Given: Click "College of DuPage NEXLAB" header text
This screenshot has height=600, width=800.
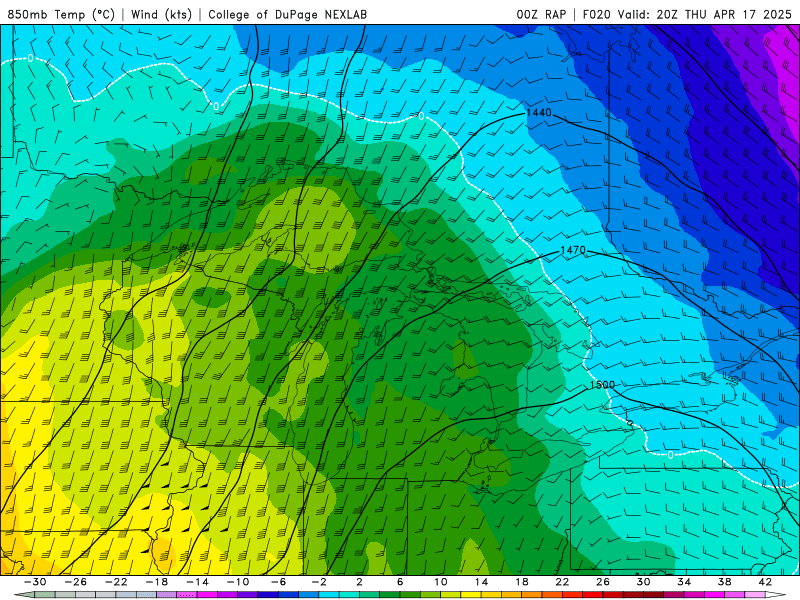Looking at the screenshot, I should pos(287,14).
